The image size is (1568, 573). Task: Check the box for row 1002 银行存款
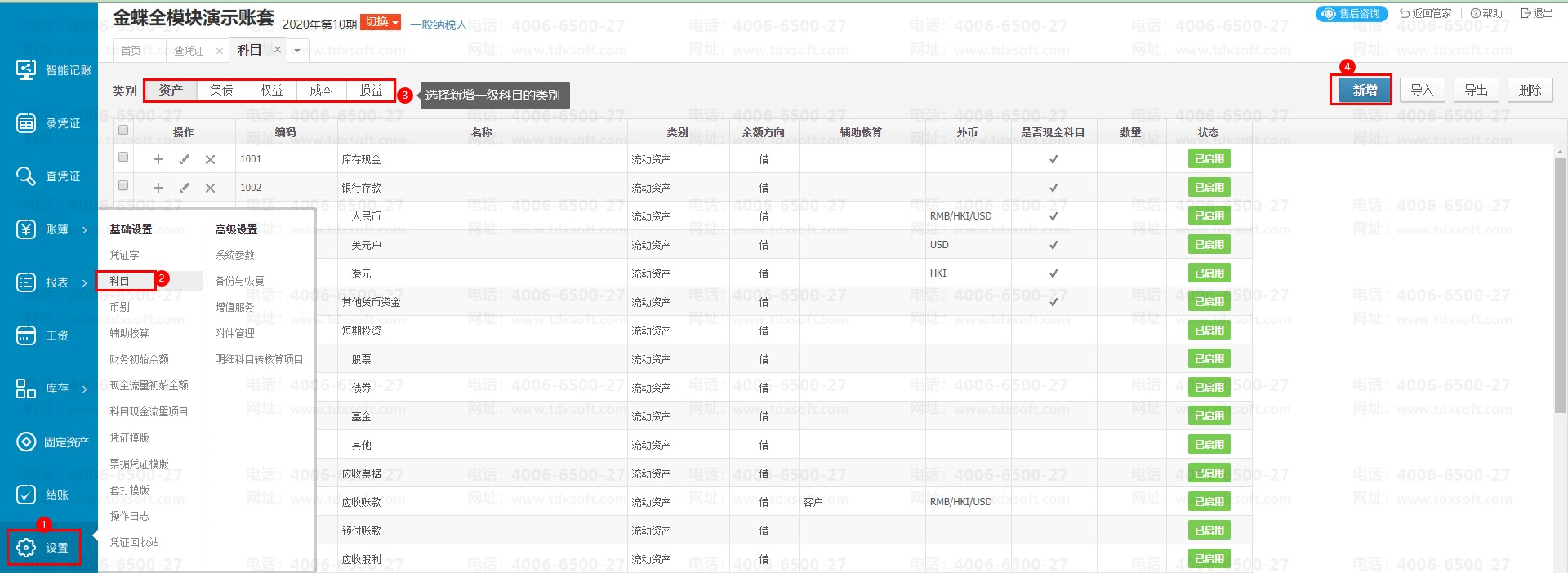[123, 185]
